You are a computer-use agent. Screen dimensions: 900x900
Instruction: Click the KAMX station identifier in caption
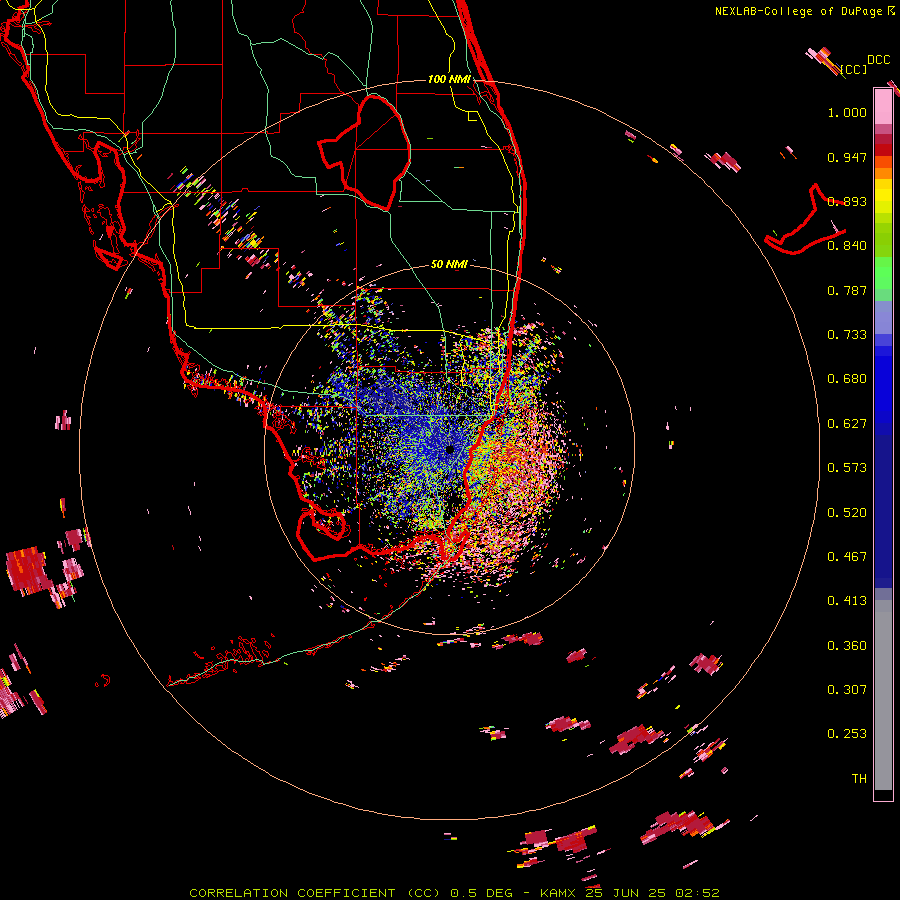[x=560, y=893]
